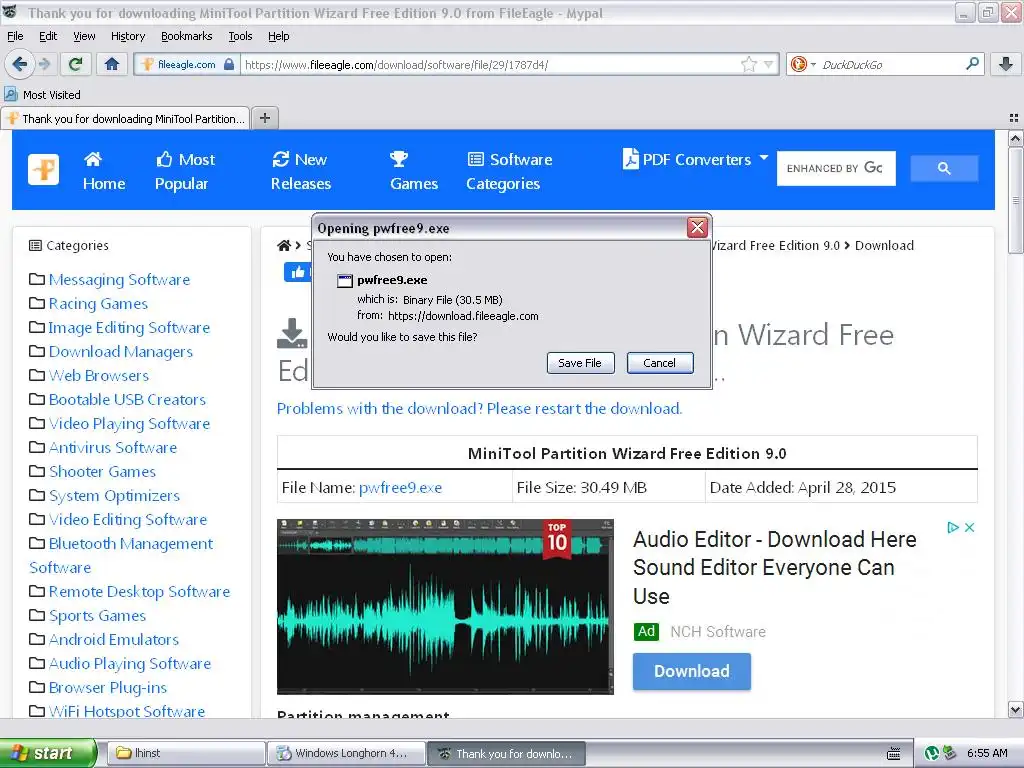Open Android Emulators category
The height and width of the screenshot is (768, 1024).
click(x=114, y=639)
